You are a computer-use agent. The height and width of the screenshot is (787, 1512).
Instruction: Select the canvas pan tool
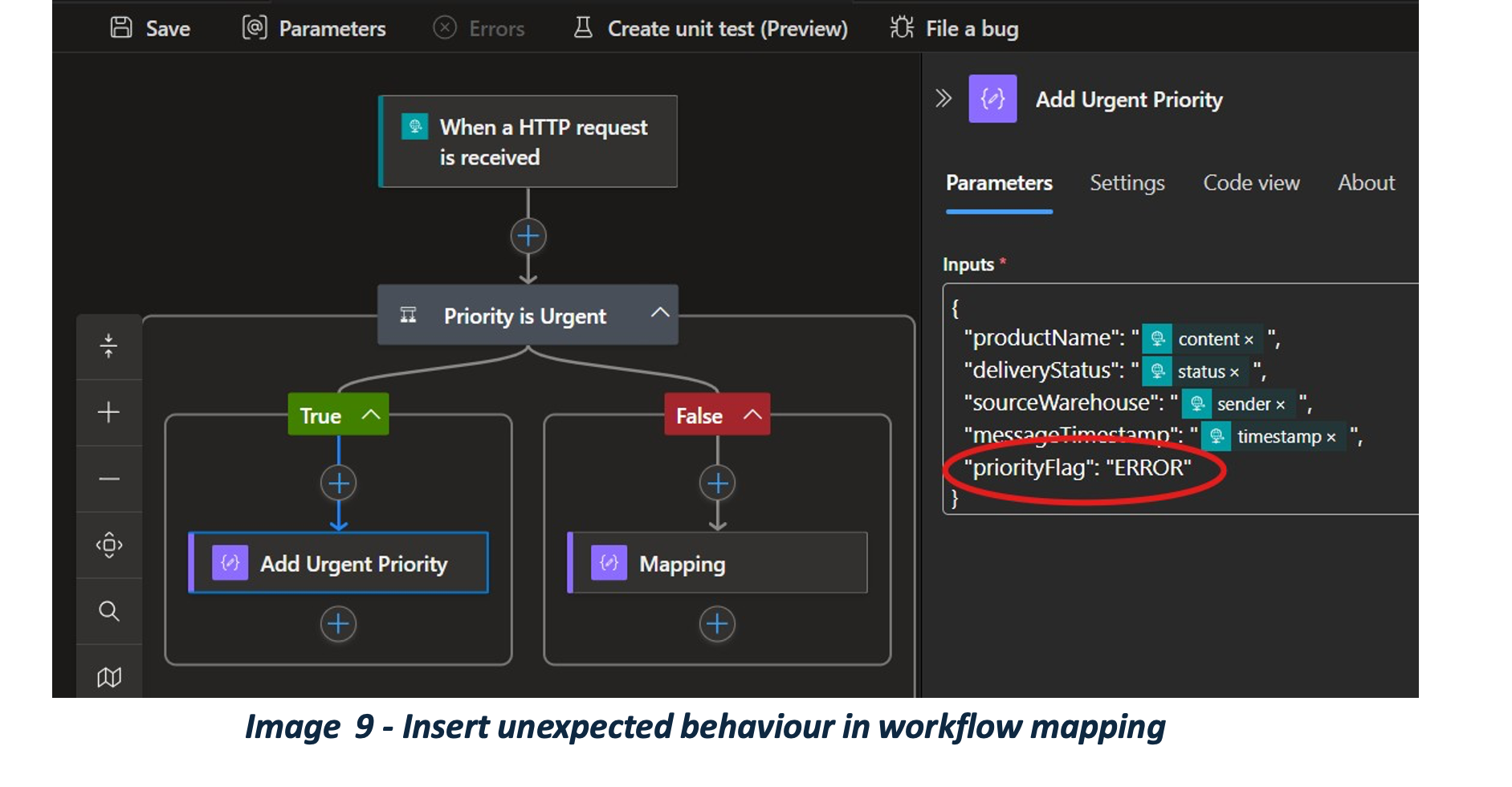tap(108, 545)
